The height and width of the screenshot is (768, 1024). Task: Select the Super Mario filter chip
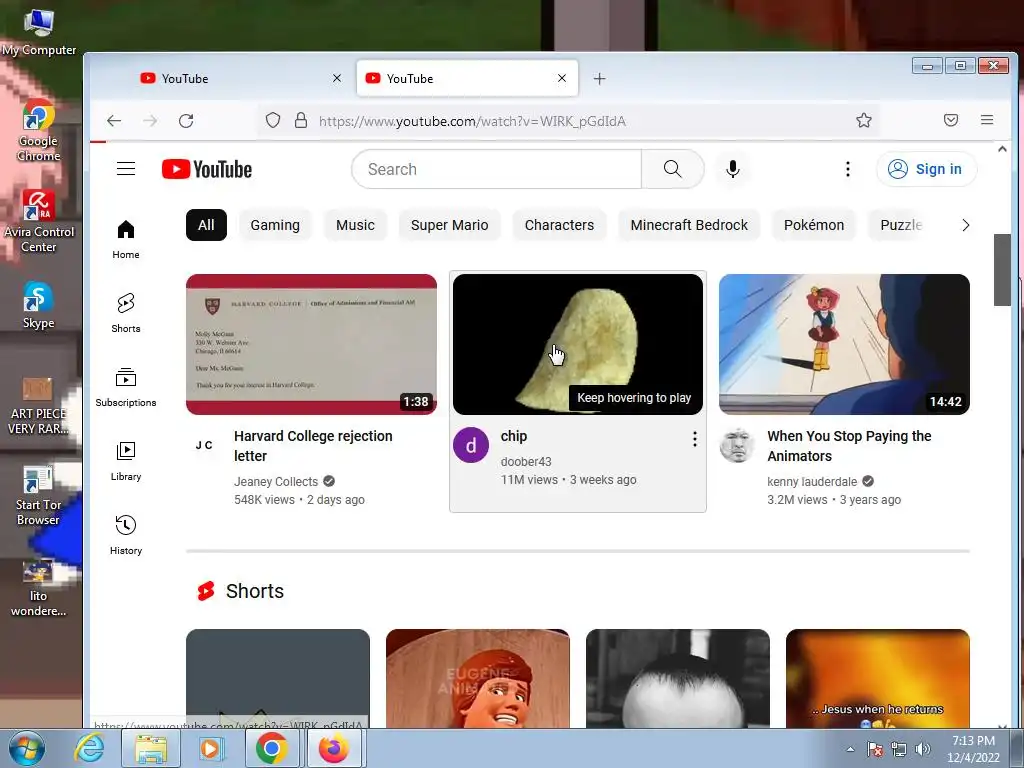coord(449,225)
